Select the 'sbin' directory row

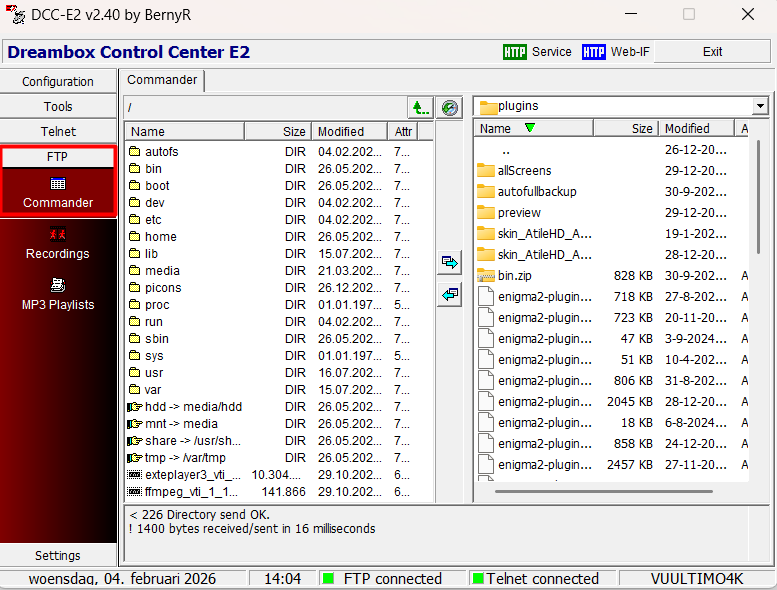[x=278, y=338]
